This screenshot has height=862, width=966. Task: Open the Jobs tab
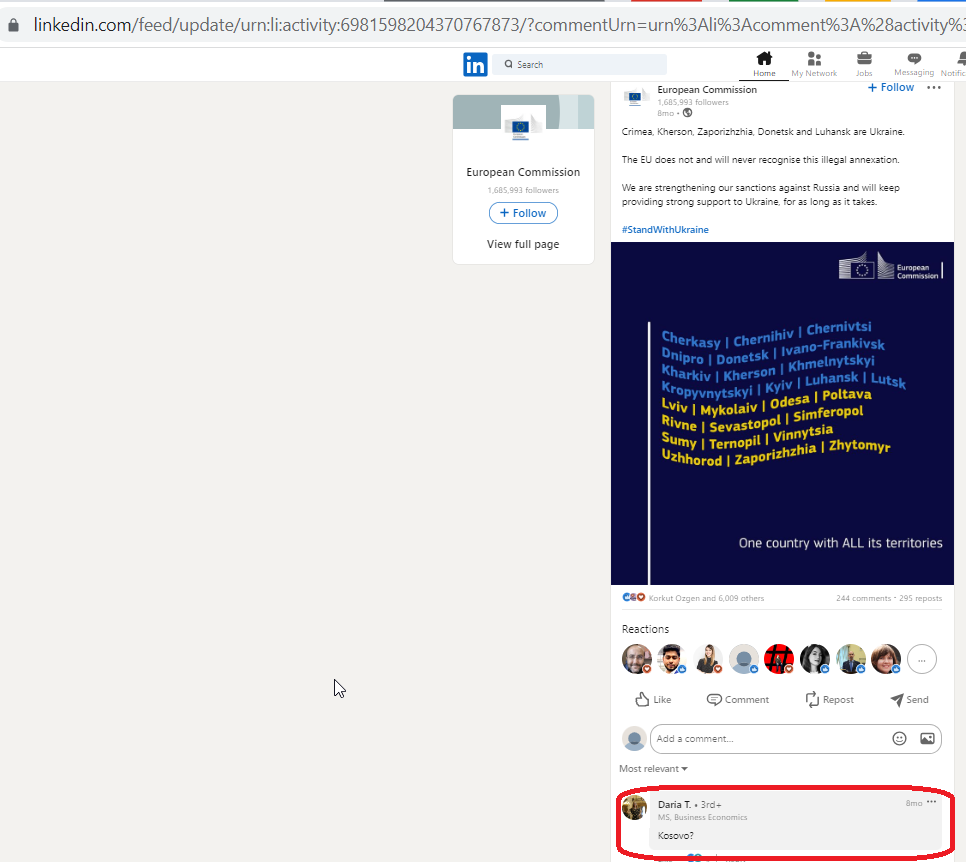tap(864, 64)
